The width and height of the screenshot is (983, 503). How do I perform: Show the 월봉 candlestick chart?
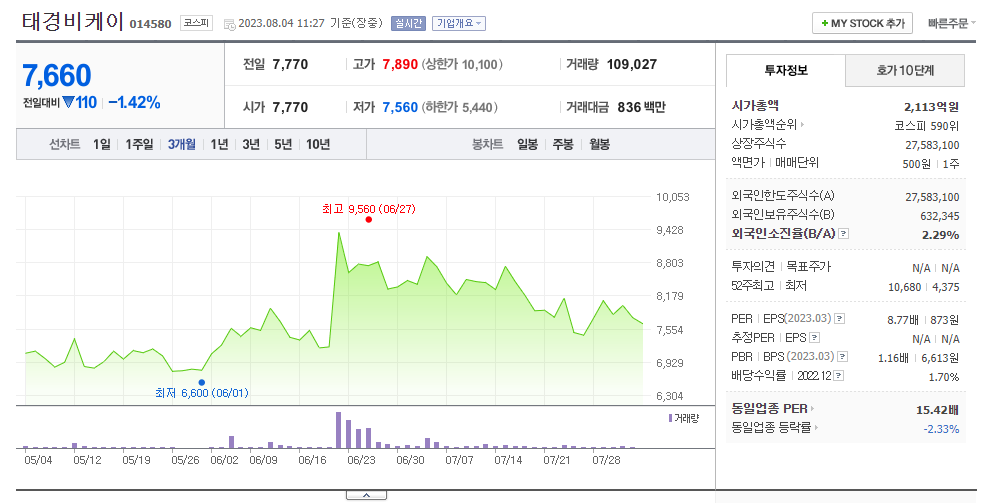coord(599,144)
